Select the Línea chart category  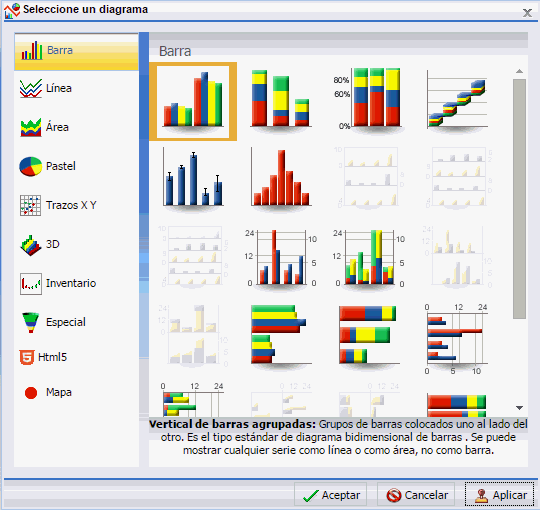(76, 88)
